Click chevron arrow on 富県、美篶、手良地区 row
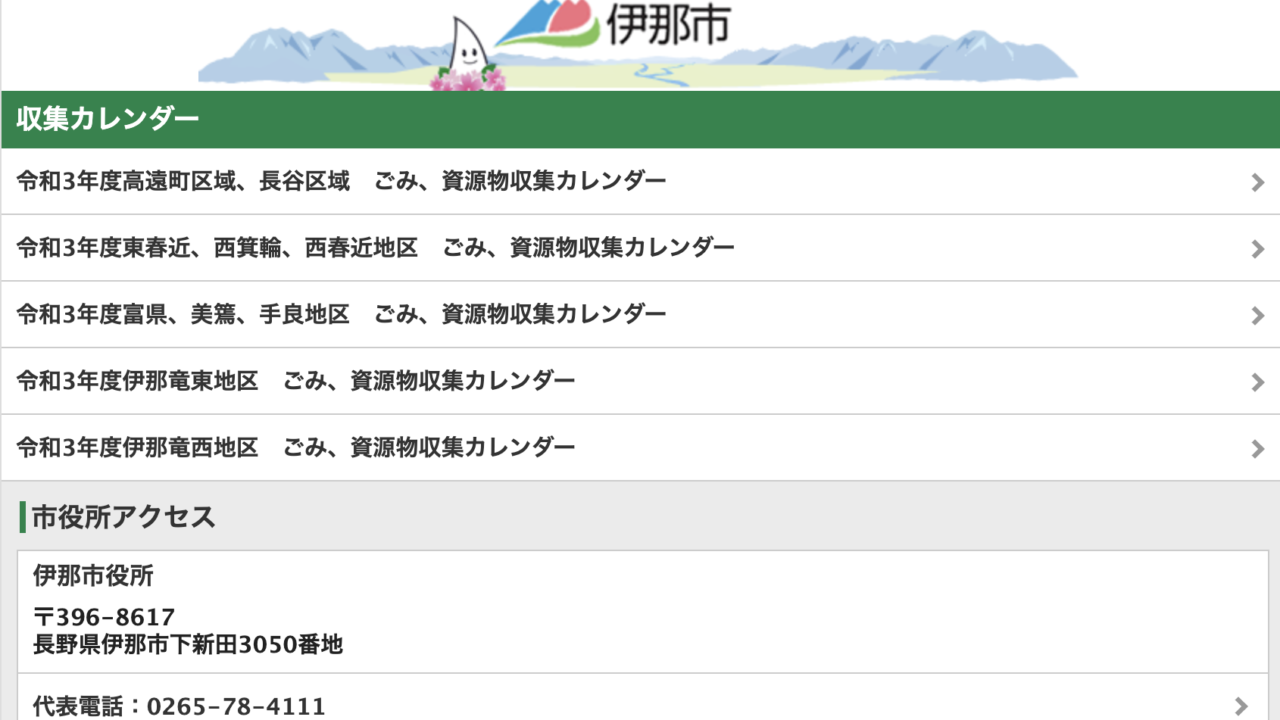This screenshot has height=720, width=1280. (1258, 315)
